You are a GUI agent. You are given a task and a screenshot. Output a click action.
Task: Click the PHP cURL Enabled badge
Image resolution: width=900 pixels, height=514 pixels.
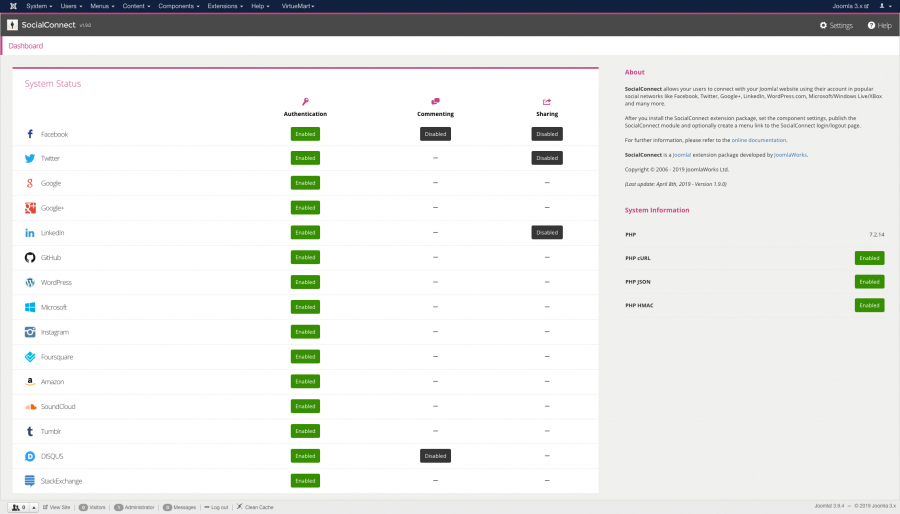click(869, 258)
